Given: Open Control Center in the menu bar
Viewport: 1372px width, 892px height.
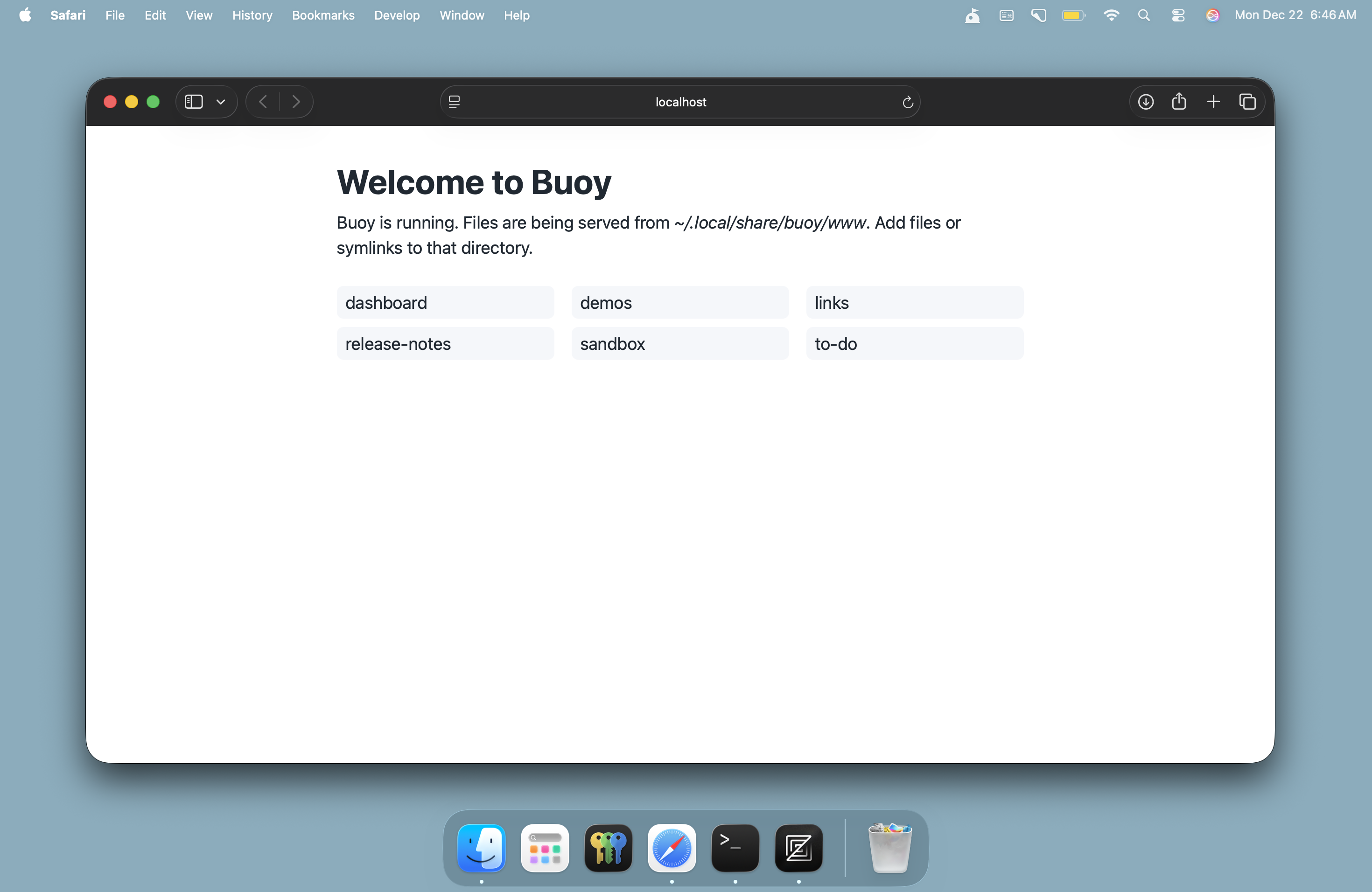Looking at the screenshot, I should (x=1178, y=15).
